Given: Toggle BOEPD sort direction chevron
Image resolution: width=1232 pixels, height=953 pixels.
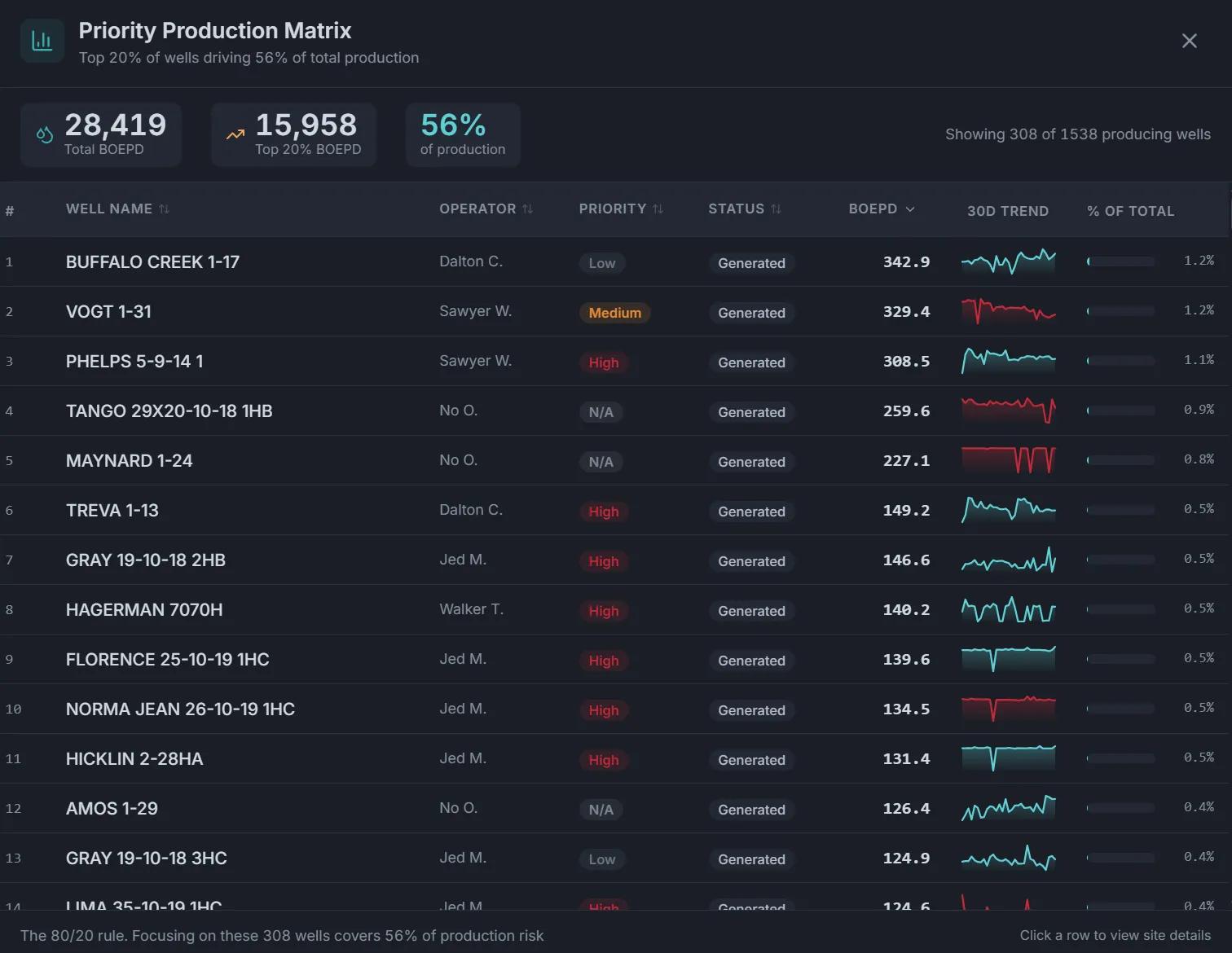Looking at the screenshot, I should (910, 209).
